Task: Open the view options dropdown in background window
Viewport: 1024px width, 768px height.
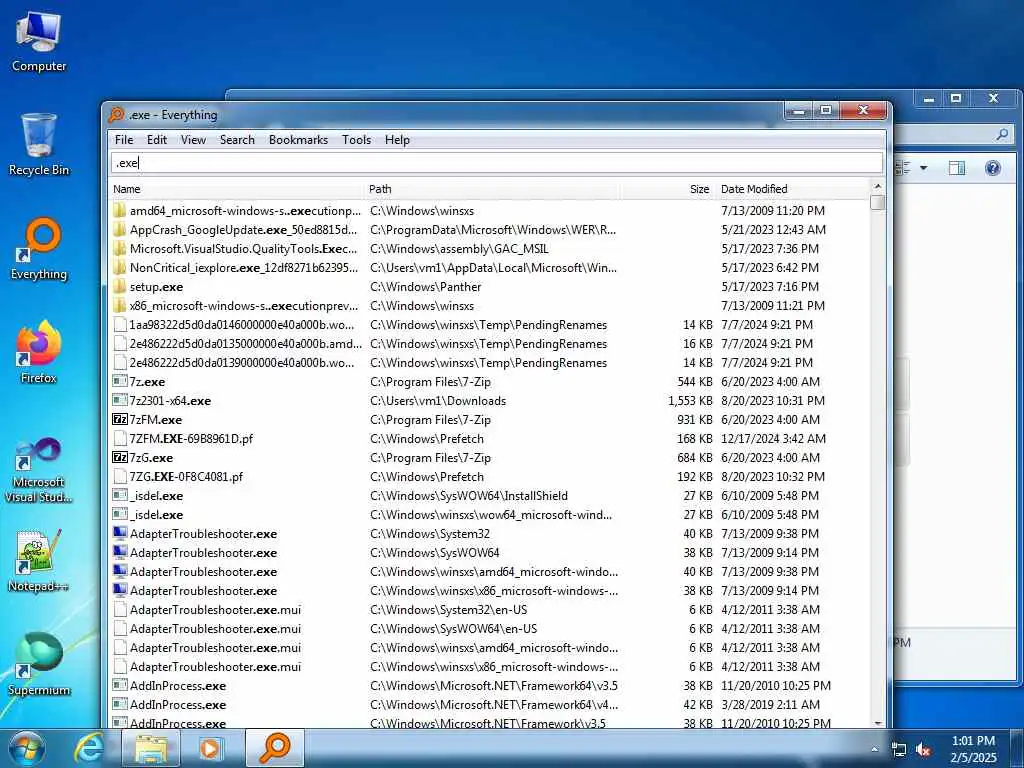Action: click(x=923, y=168)
